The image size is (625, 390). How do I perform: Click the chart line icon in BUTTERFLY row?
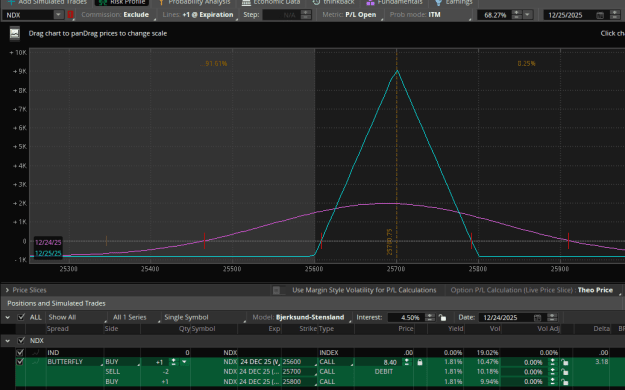point(36,362)
